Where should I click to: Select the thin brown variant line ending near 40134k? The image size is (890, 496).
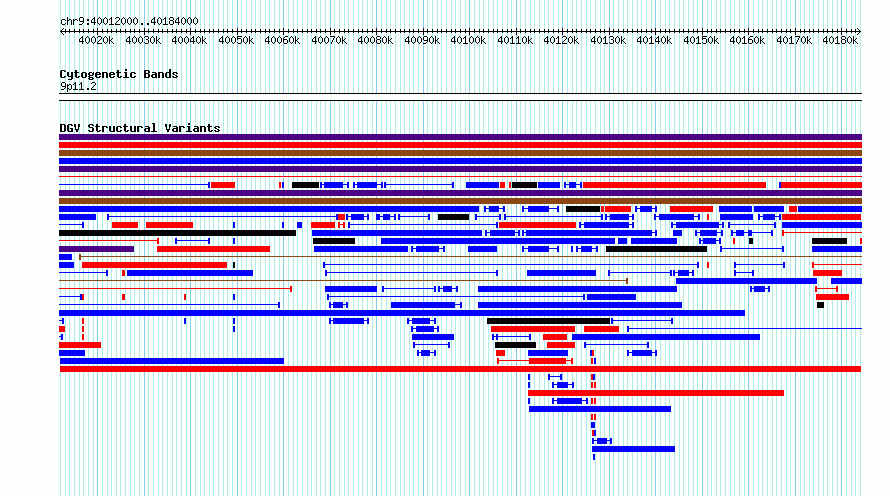coord(343,281)
